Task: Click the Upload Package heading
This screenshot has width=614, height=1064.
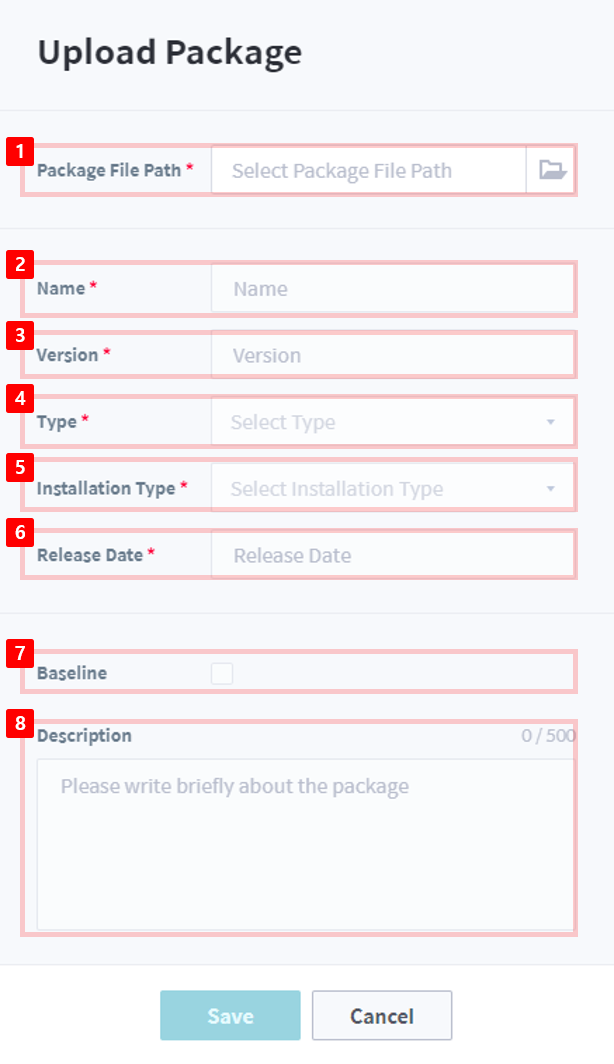Action: point(170,53)
